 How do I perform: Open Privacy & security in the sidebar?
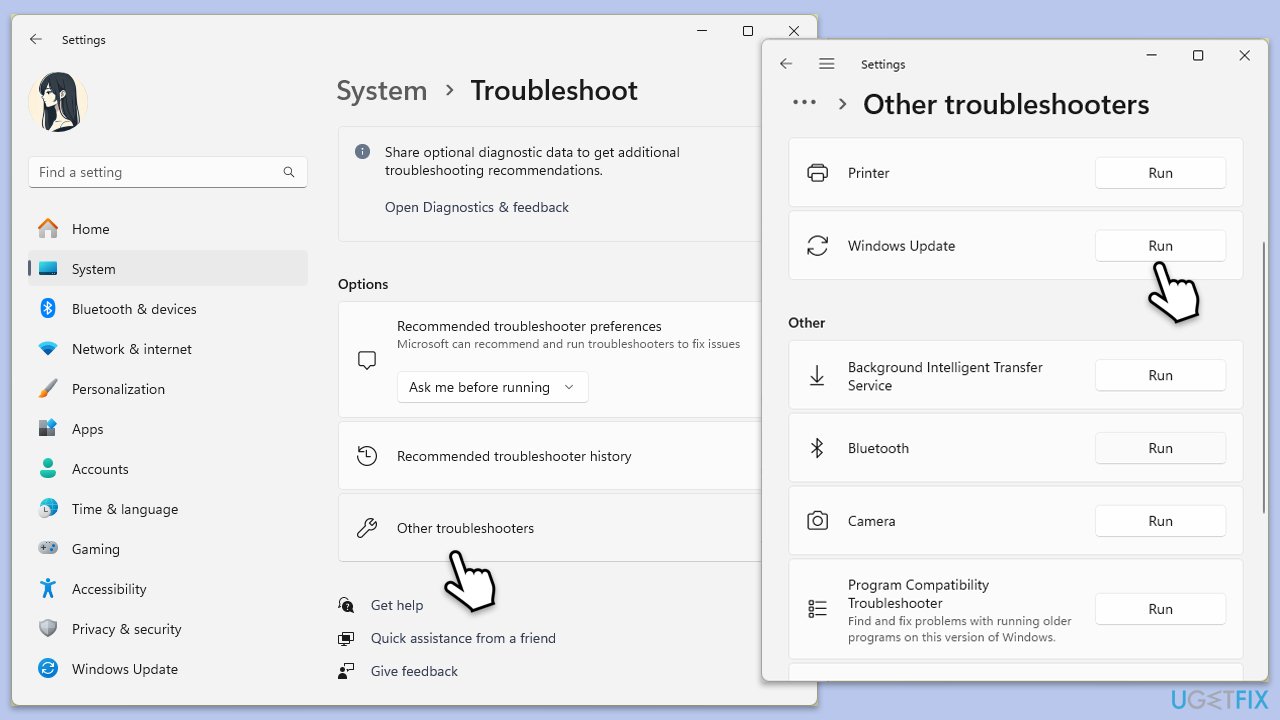[x=168, y=629]
